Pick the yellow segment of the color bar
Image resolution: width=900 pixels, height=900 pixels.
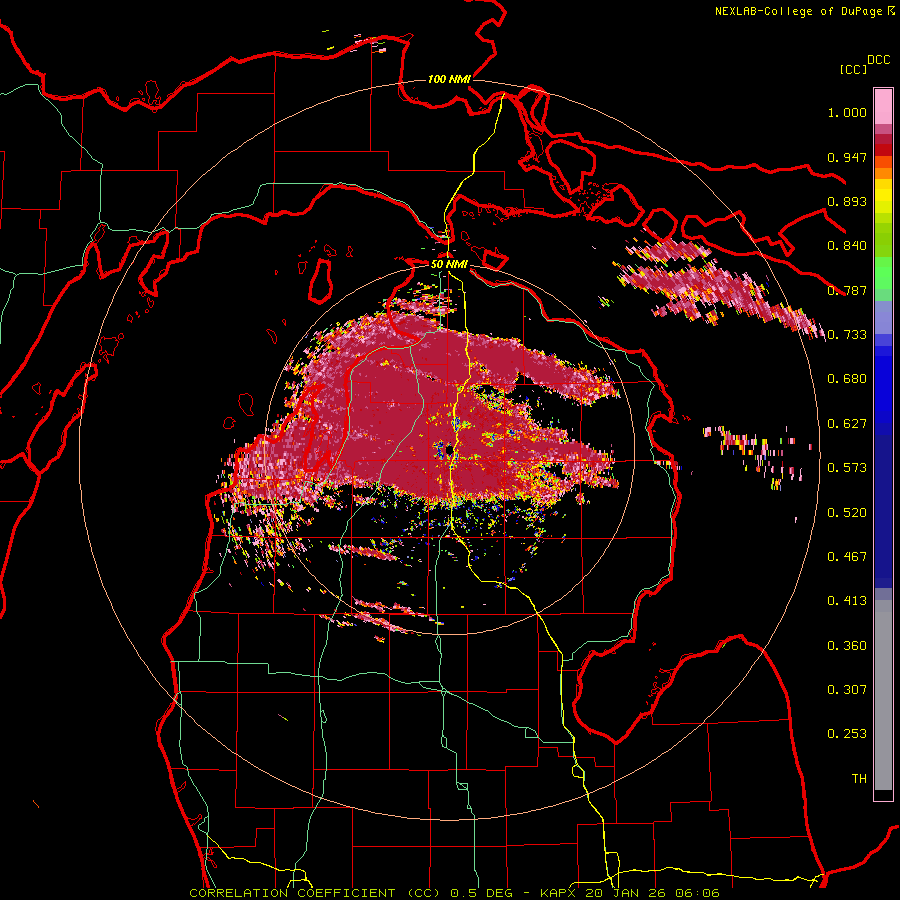click(x=883, y=196)
